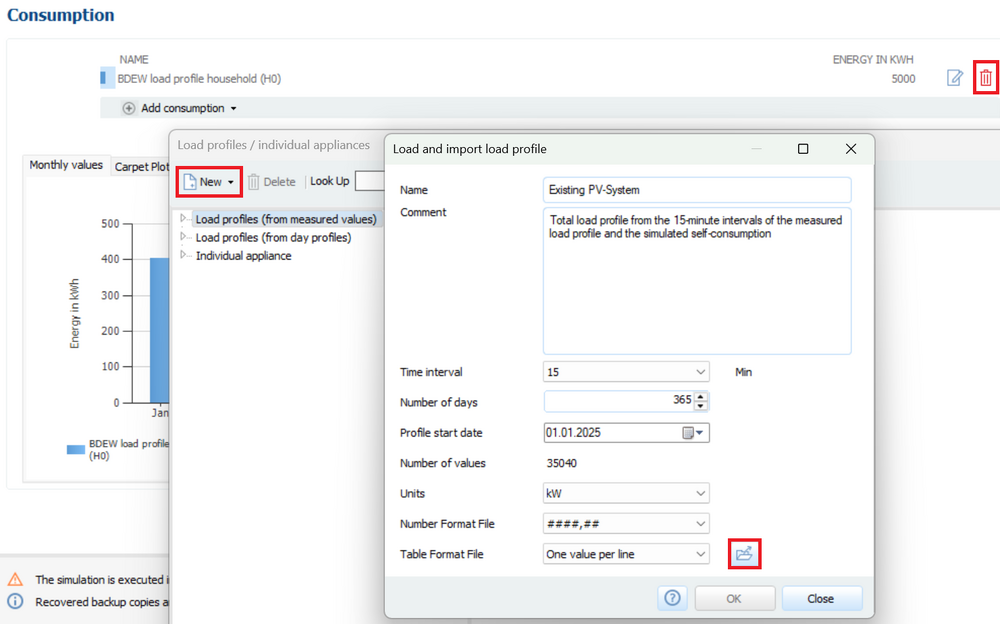Click the help question mark icon
Screen dimensions: 1000x624
672,598
